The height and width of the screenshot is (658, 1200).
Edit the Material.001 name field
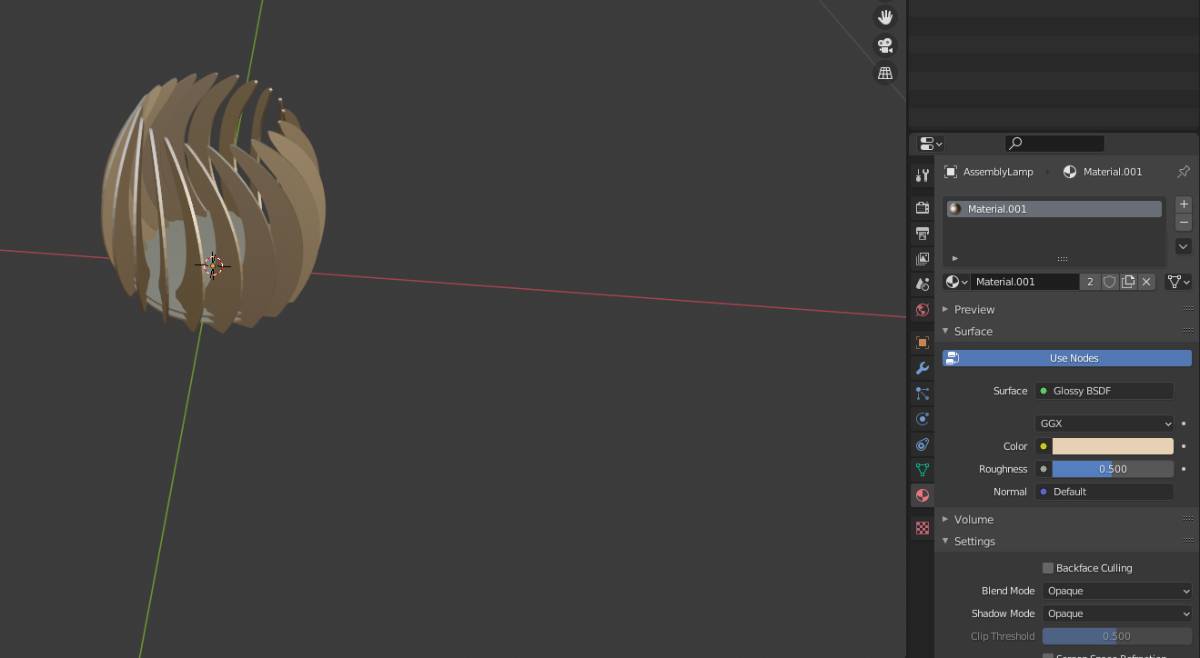[1025, 282]
